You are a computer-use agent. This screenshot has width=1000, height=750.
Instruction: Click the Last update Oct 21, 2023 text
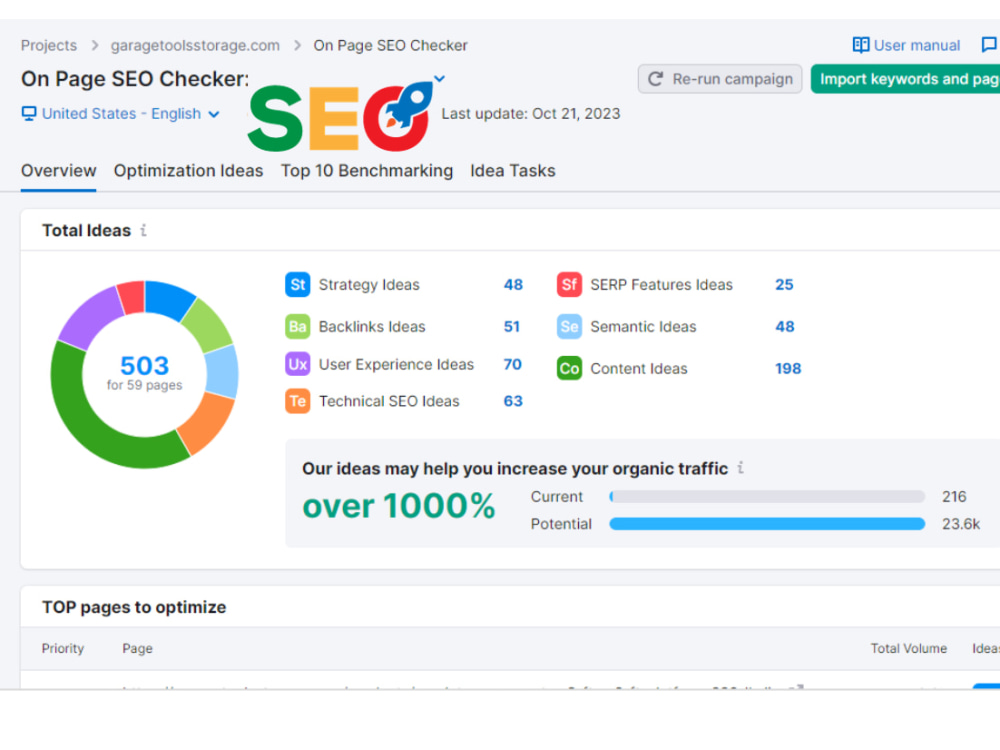pyautogui.click(x=531, y=114)
